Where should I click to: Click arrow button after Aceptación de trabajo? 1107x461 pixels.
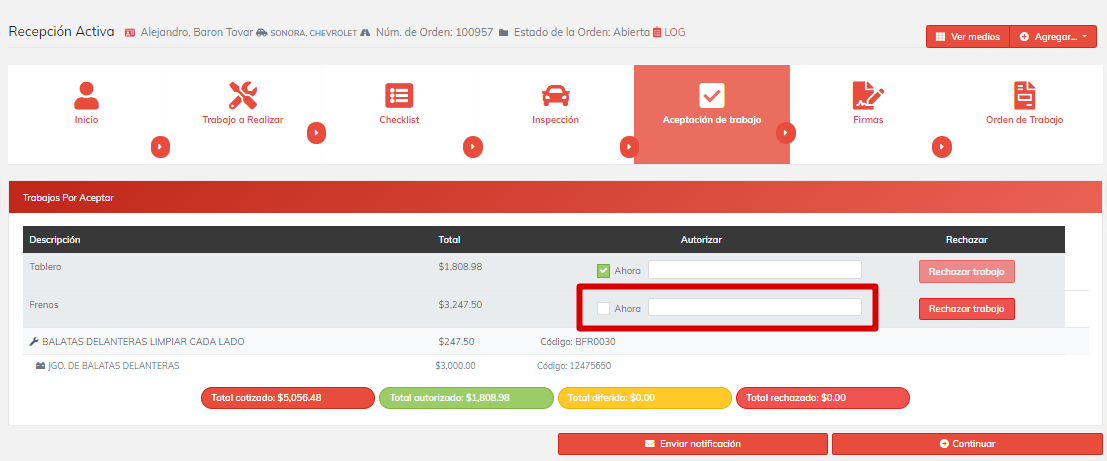[x=785, y=132]
